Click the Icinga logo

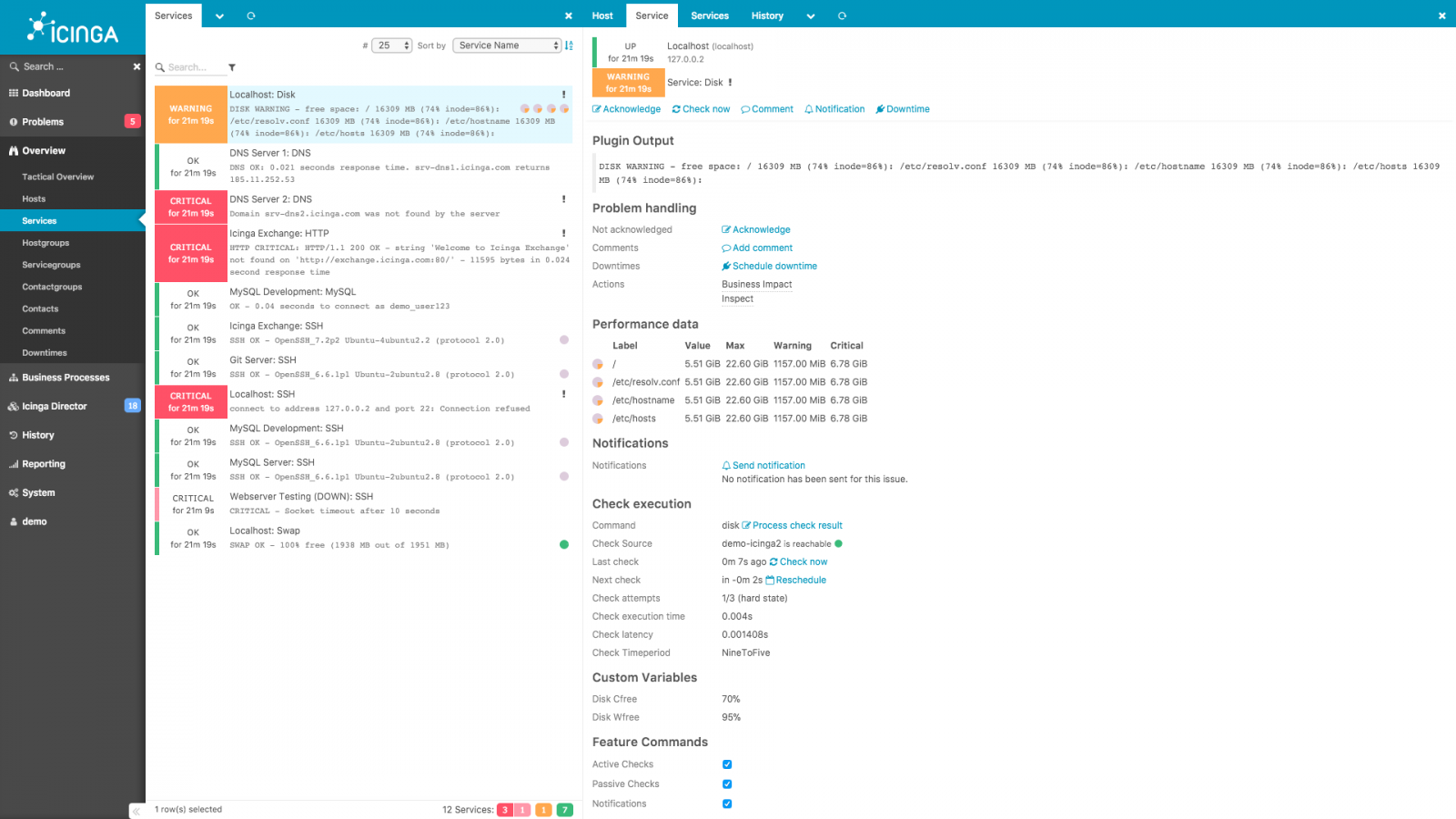coord(73,28)
